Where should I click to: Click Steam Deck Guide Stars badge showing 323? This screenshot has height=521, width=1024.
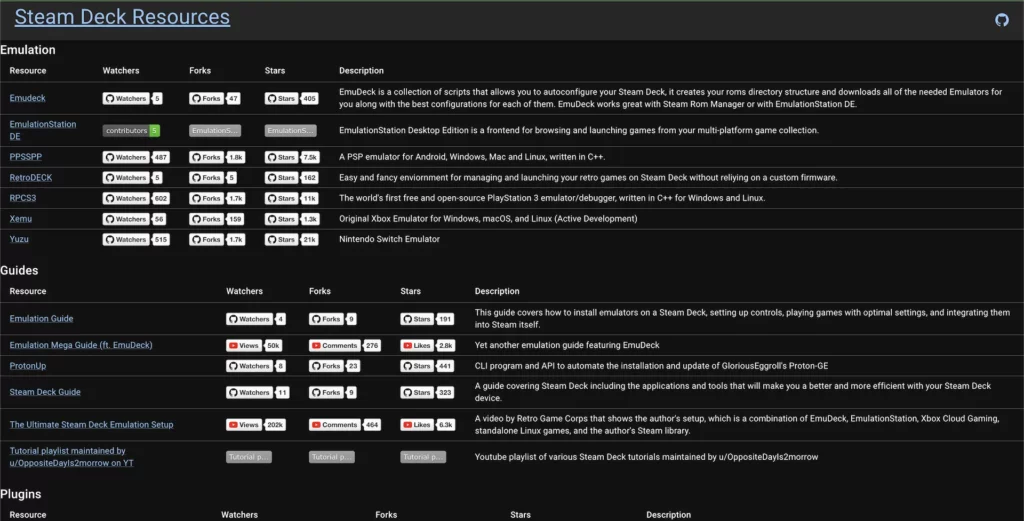point(427,392)
